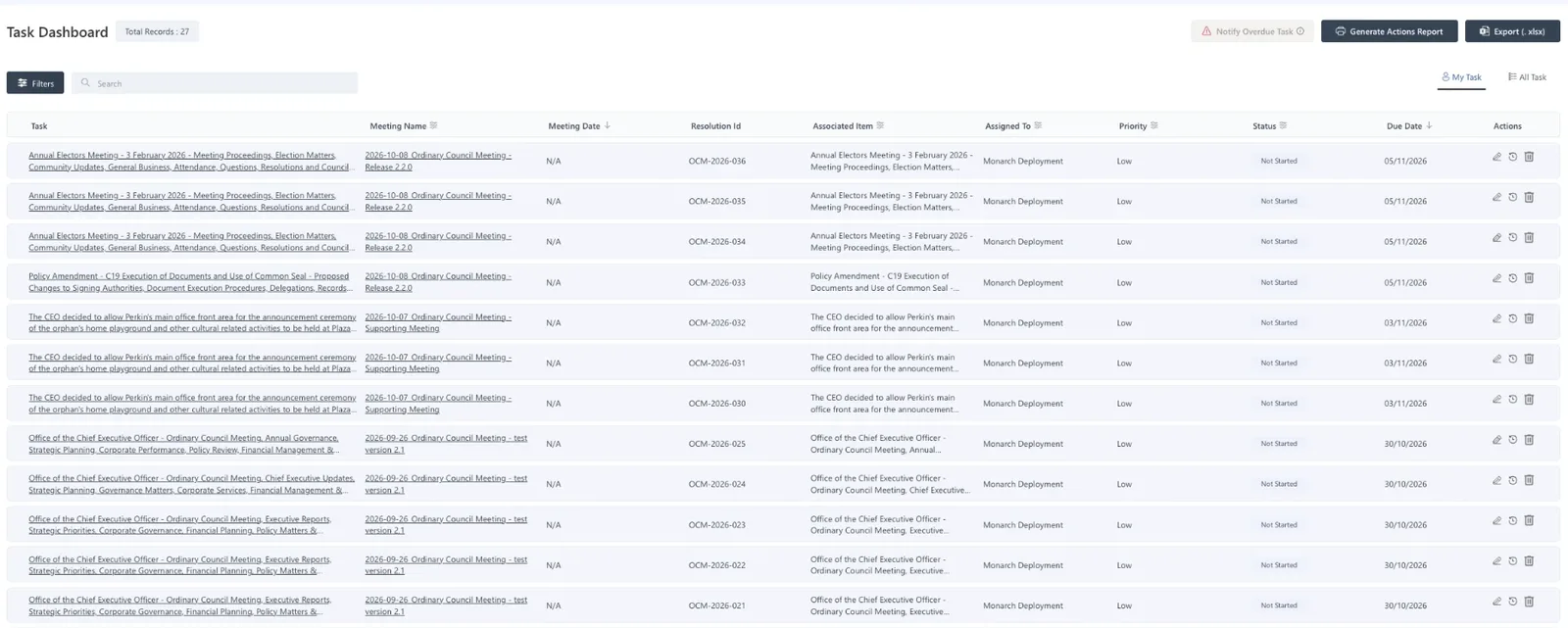This screenshot has width=1568, height=628.
Task: View history for row OCM-2026-025
Action: coord(1512,440)
